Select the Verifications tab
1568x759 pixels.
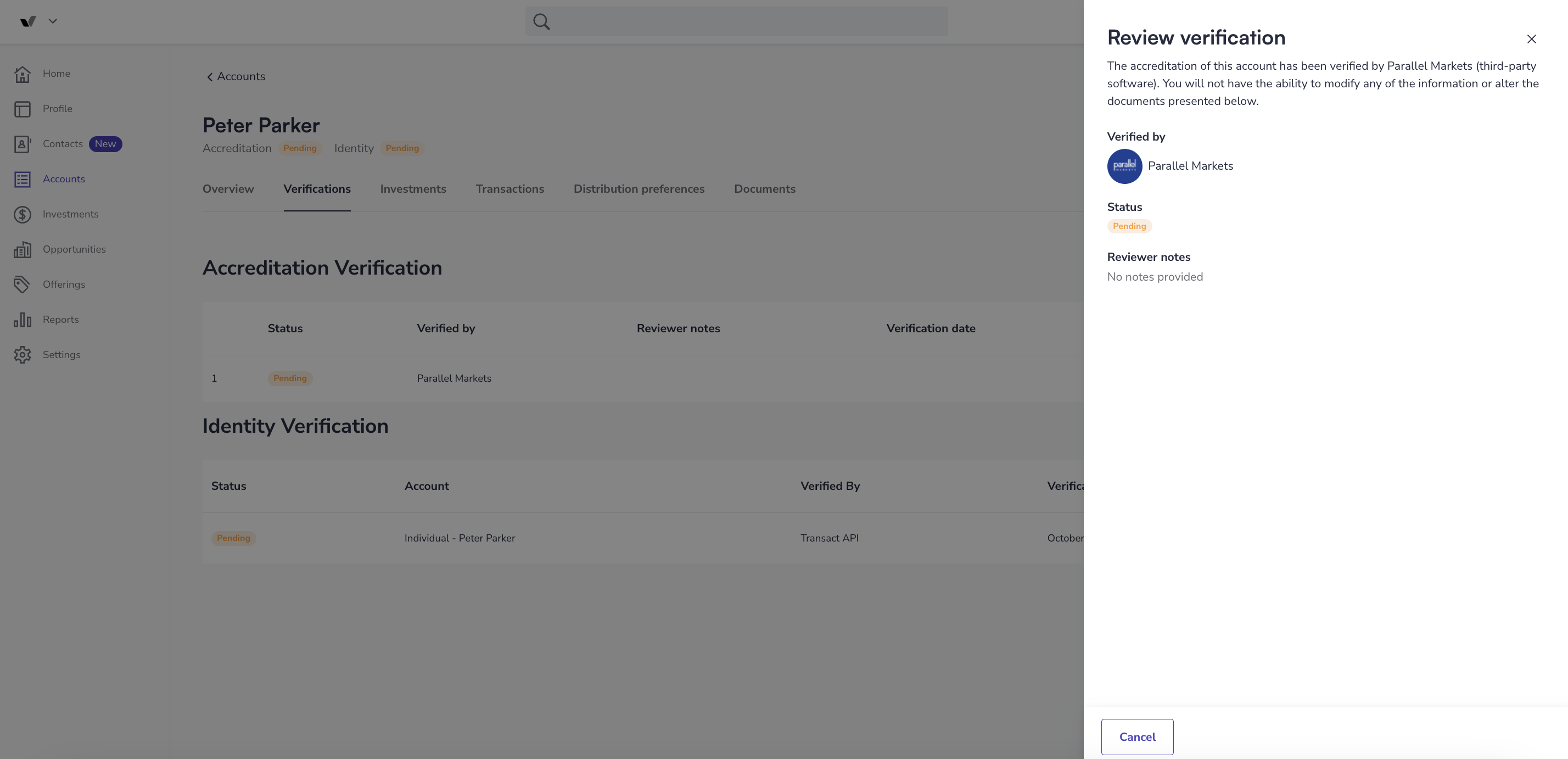pyautogui.click(x=317, y=189)
